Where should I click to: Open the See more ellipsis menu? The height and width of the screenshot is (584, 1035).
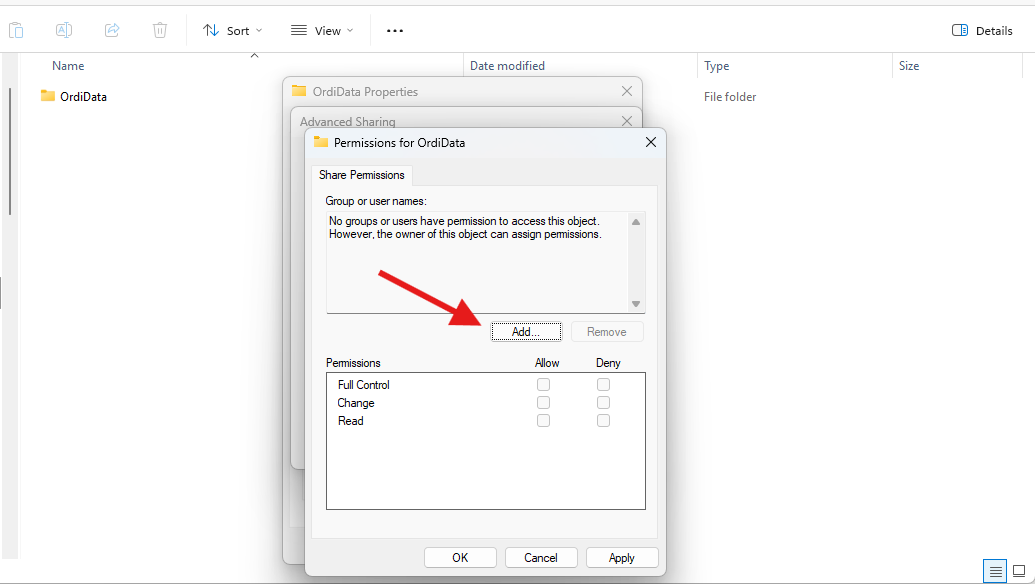tap(395, 31)
